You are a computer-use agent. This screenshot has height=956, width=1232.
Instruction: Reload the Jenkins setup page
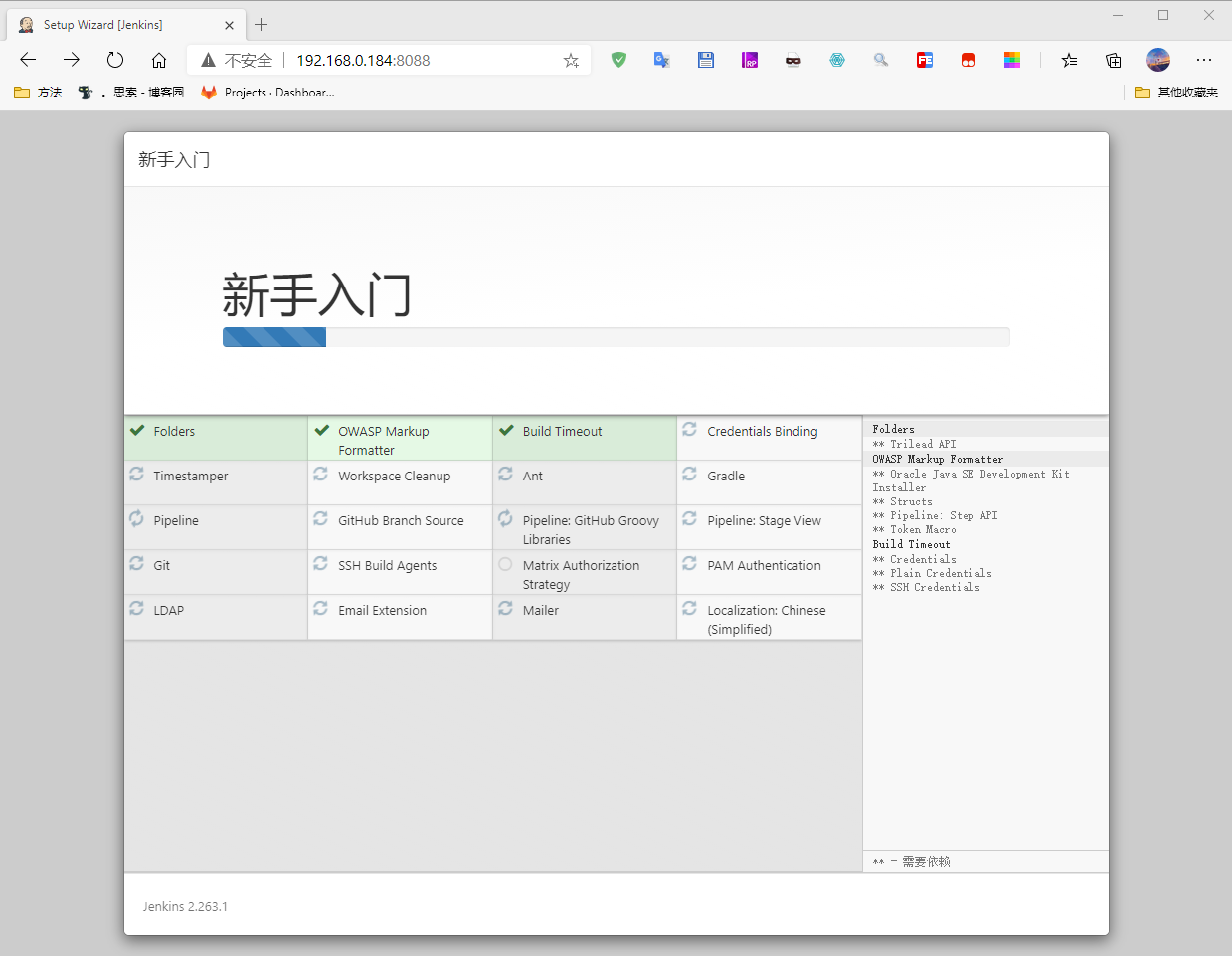pyautogui.click(x=115, y=60)
